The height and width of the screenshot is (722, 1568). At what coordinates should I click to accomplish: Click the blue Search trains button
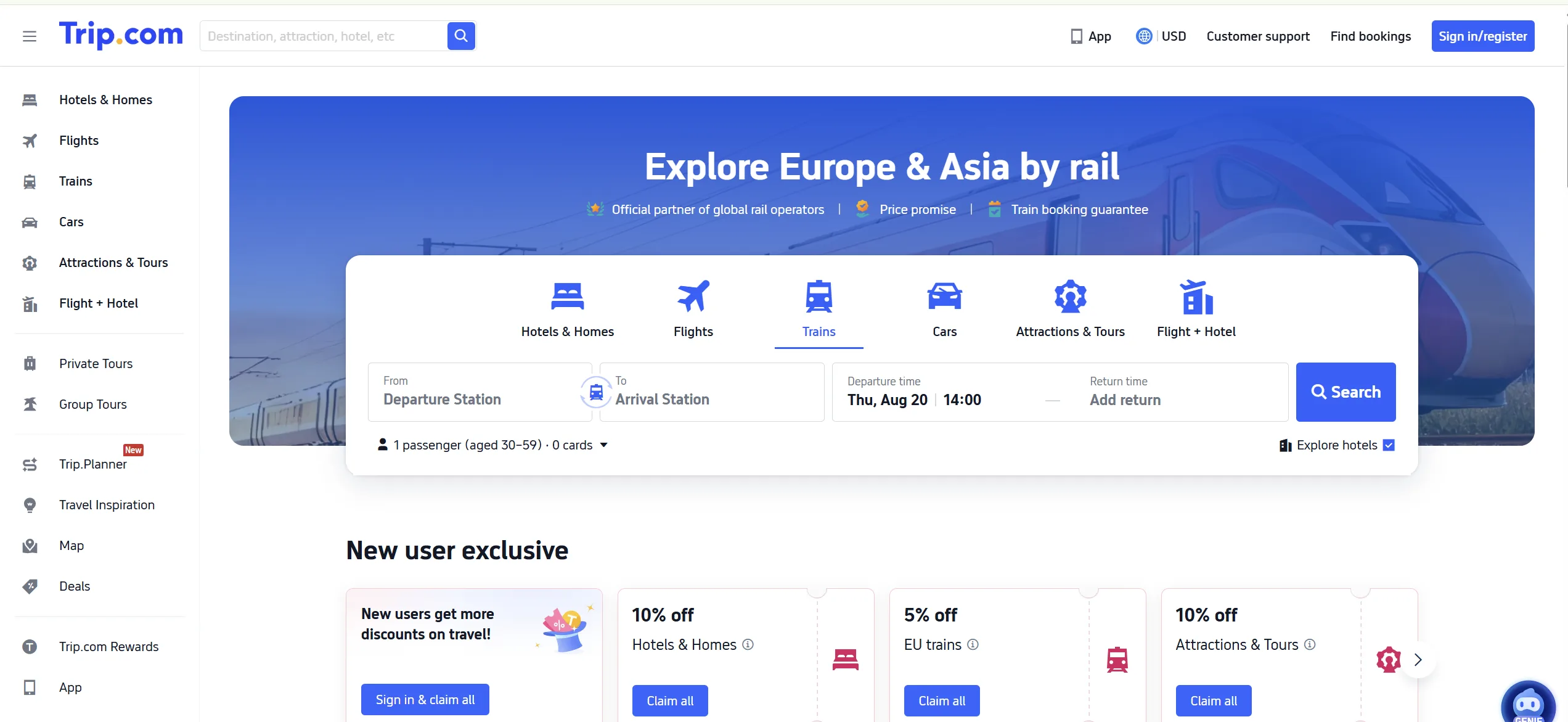pyautogui.click(x=1345, y=392)
